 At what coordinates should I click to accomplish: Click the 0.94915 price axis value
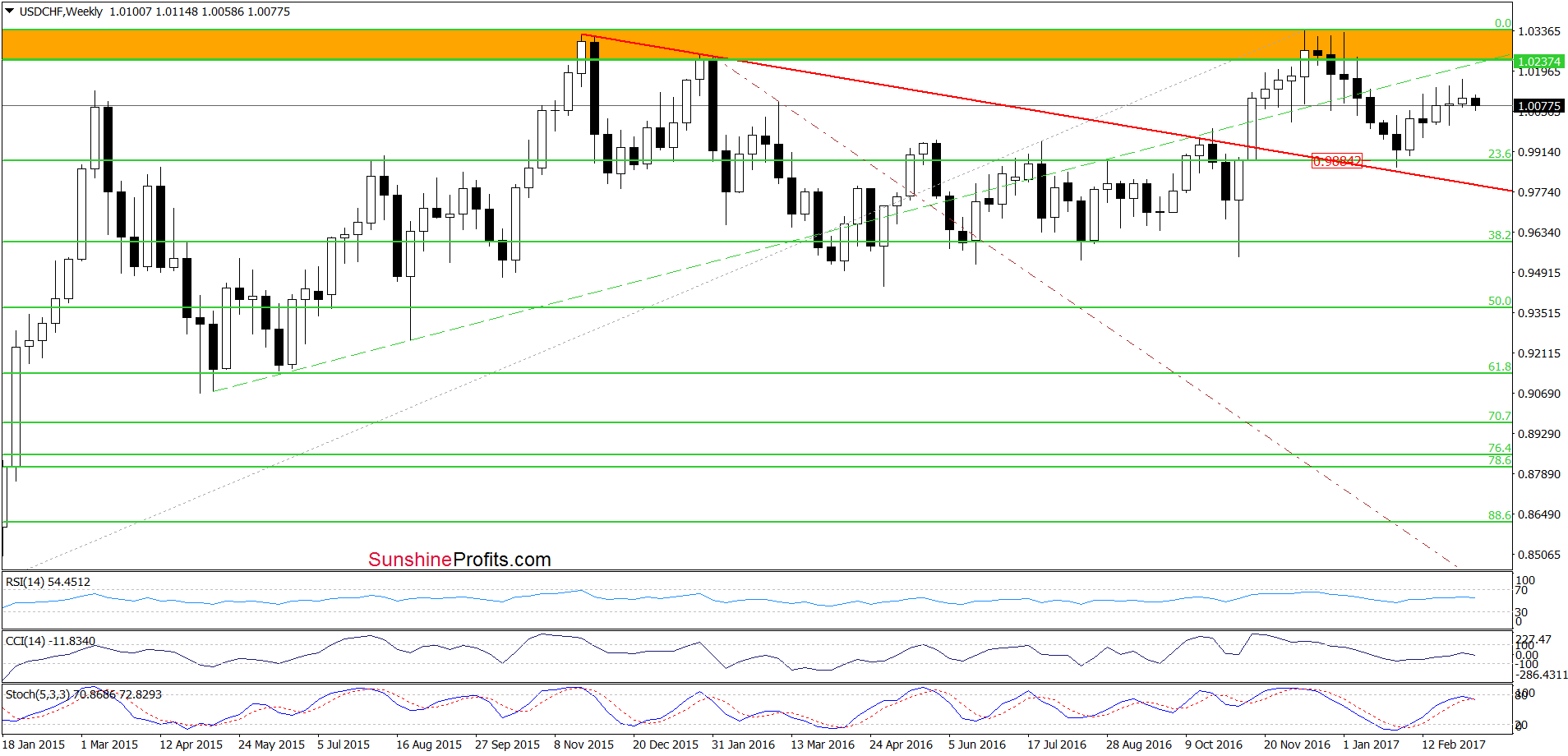[x=1539, y=273]
